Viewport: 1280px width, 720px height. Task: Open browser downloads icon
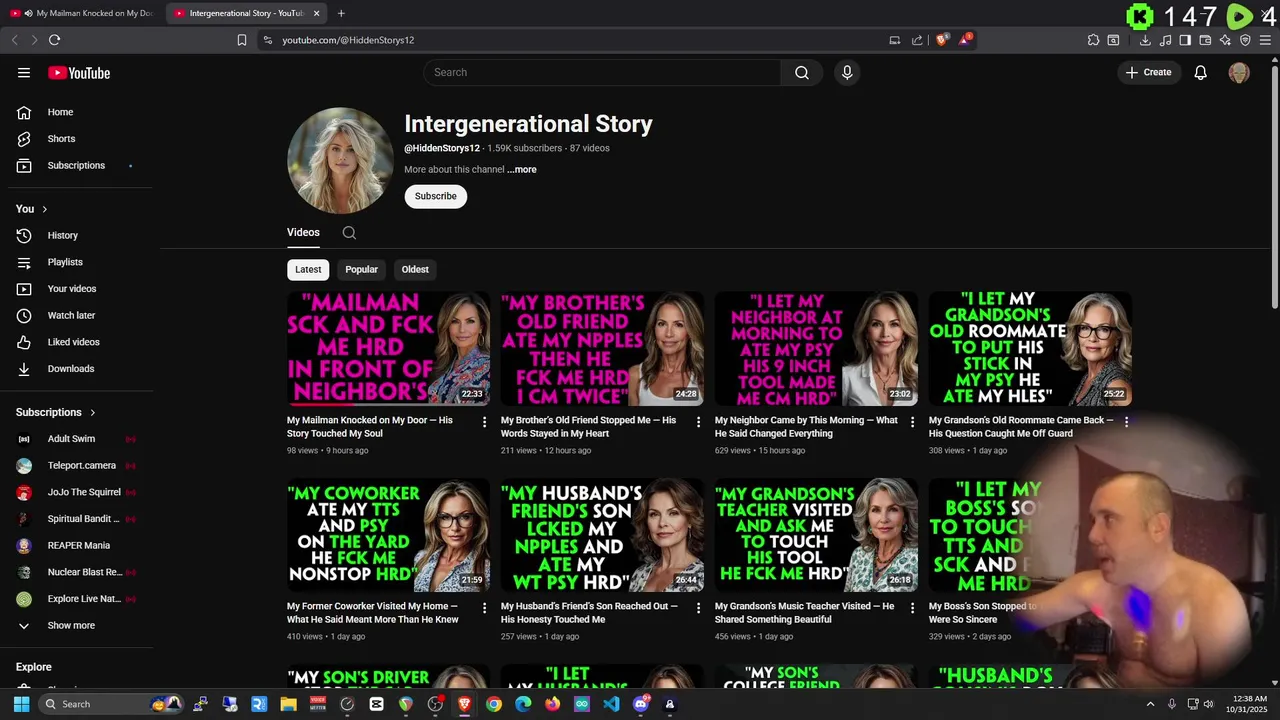click(x=1145, y=40)
